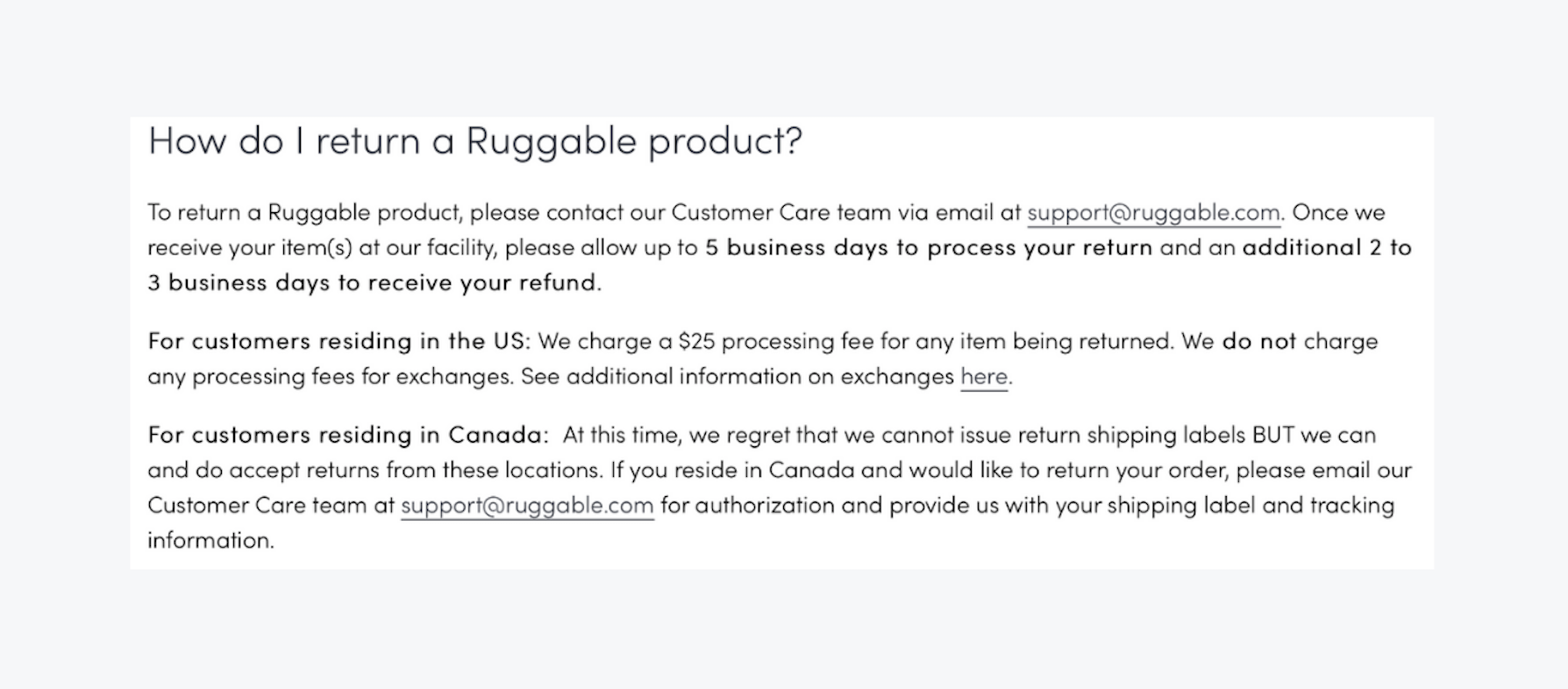Open the support@ruggable.com link in first paragraph
1568x689 pixels.
[1153, 213]
